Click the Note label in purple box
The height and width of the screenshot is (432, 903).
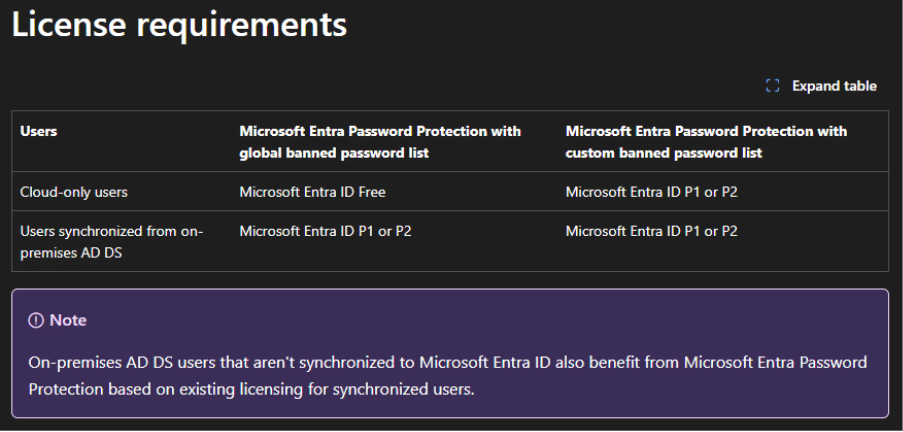click(68, 320)
